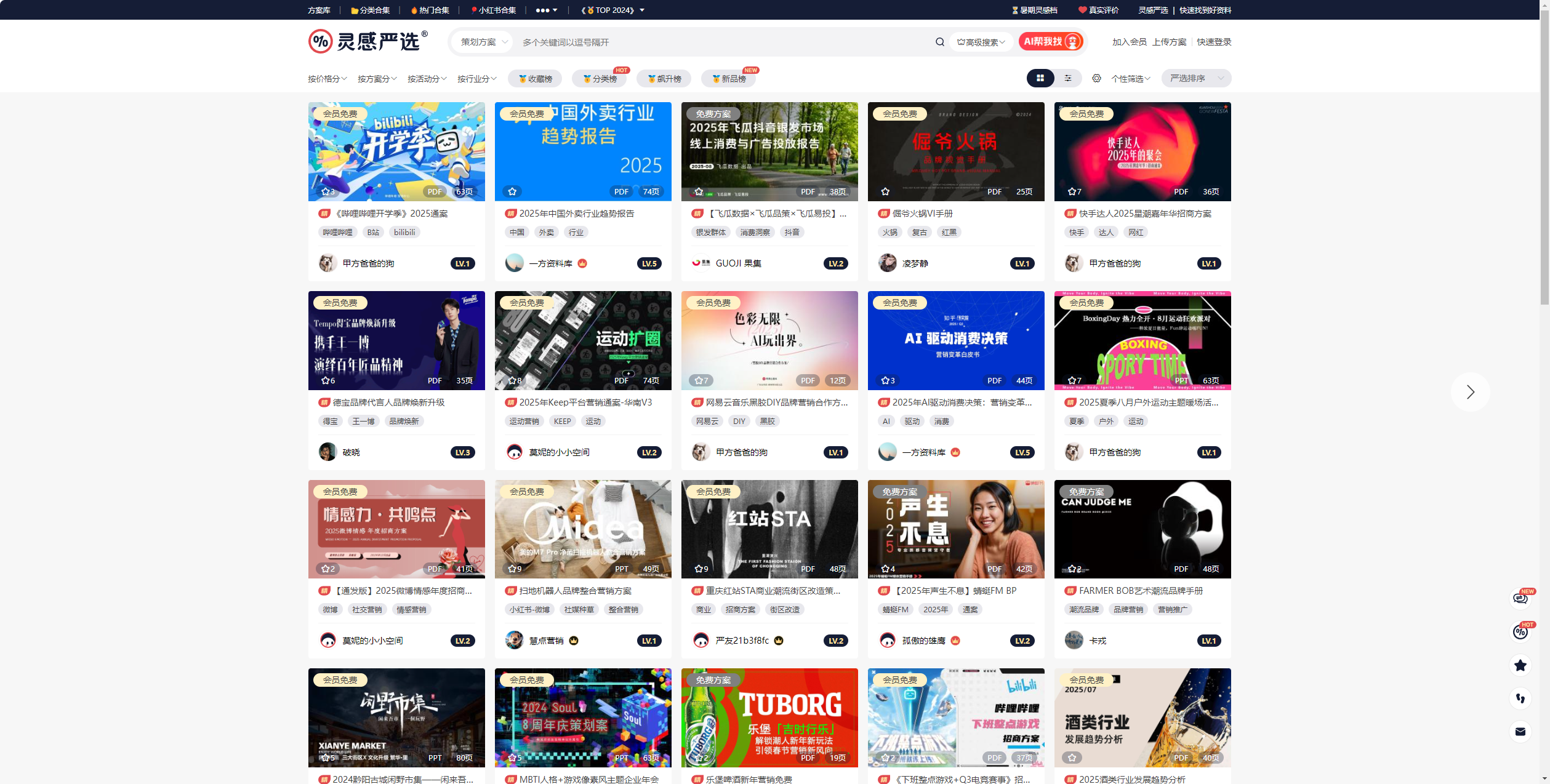The height and width of the screenshot is (784, 1550).
Task: Open the 倔爷火锅 VI手册 thumbnail
Action: pos(955,151)
